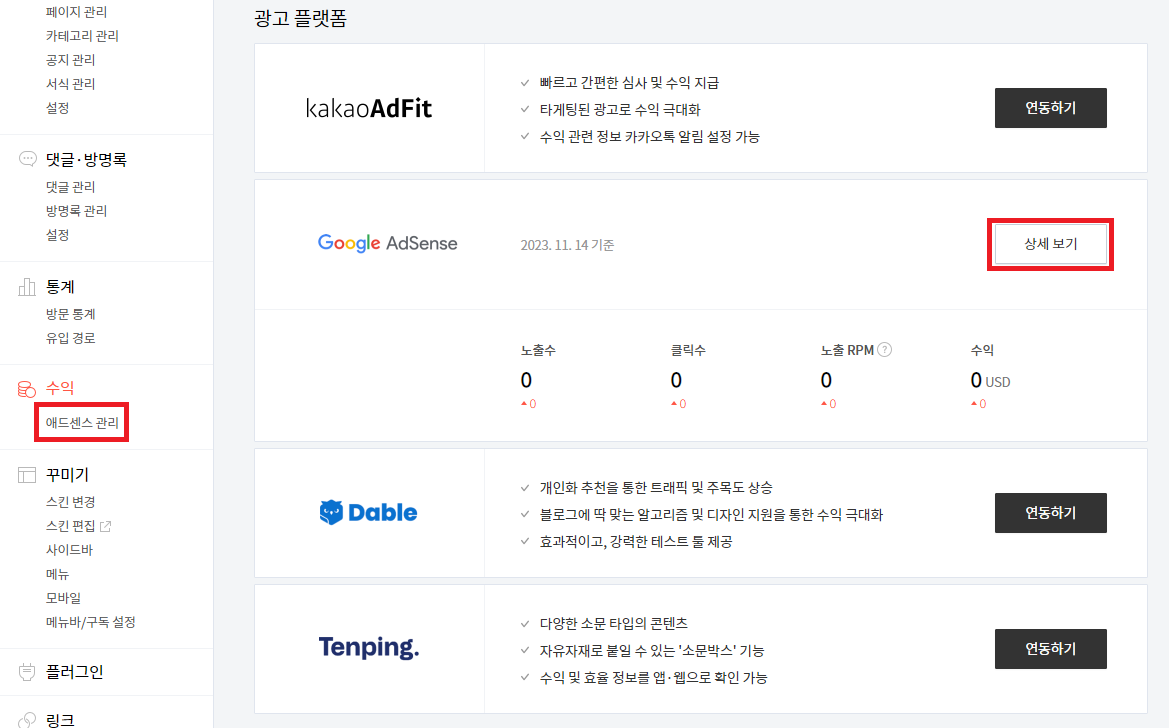Click 수익 및 효율 정보를 앱·웹으로 확인 가능
The image size is (1169, 728).
click(653, 677)
